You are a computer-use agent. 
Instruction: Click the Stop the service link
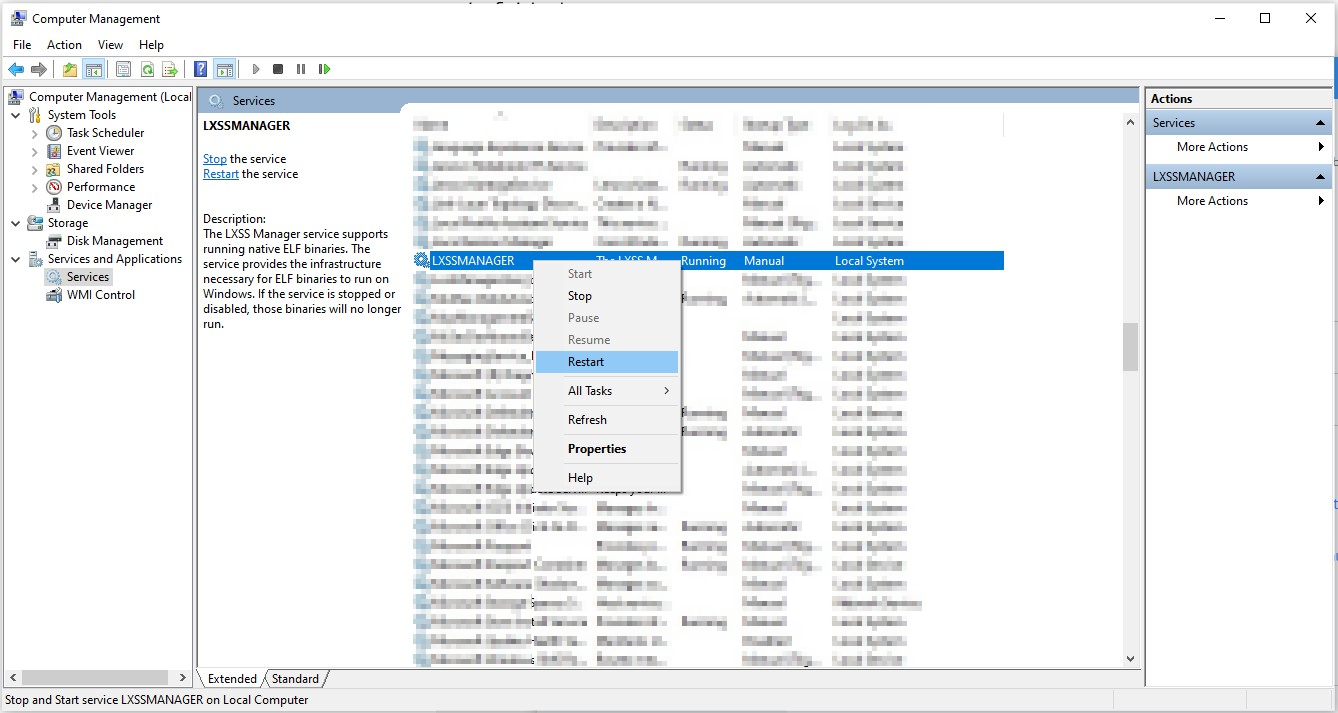(214, 159)
